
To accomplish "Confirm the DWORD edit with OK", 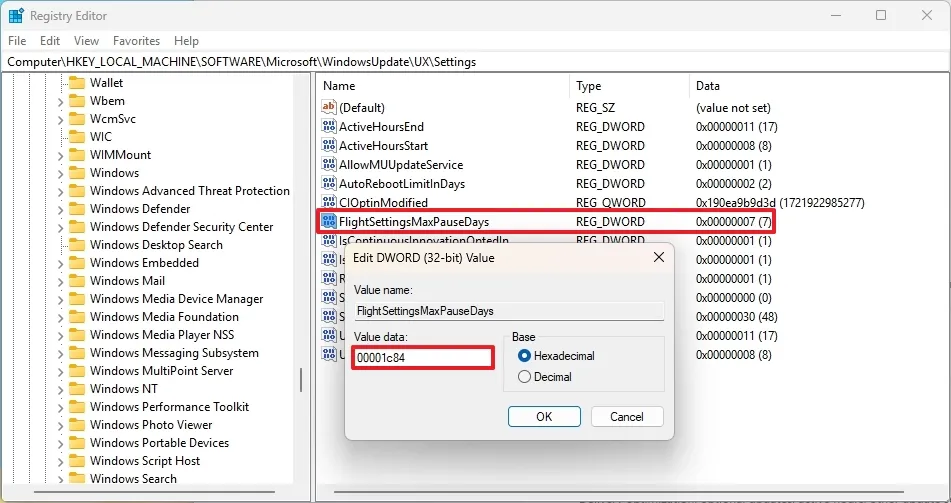I will [x=544, y=416].
